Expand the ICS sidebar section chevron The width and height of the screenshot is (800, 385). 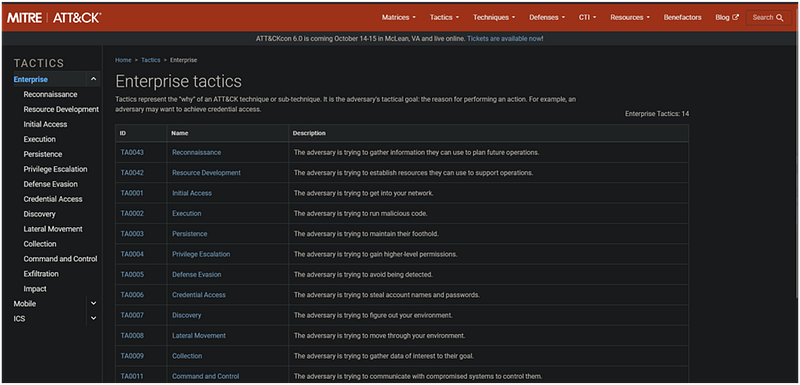click(93, 318)
